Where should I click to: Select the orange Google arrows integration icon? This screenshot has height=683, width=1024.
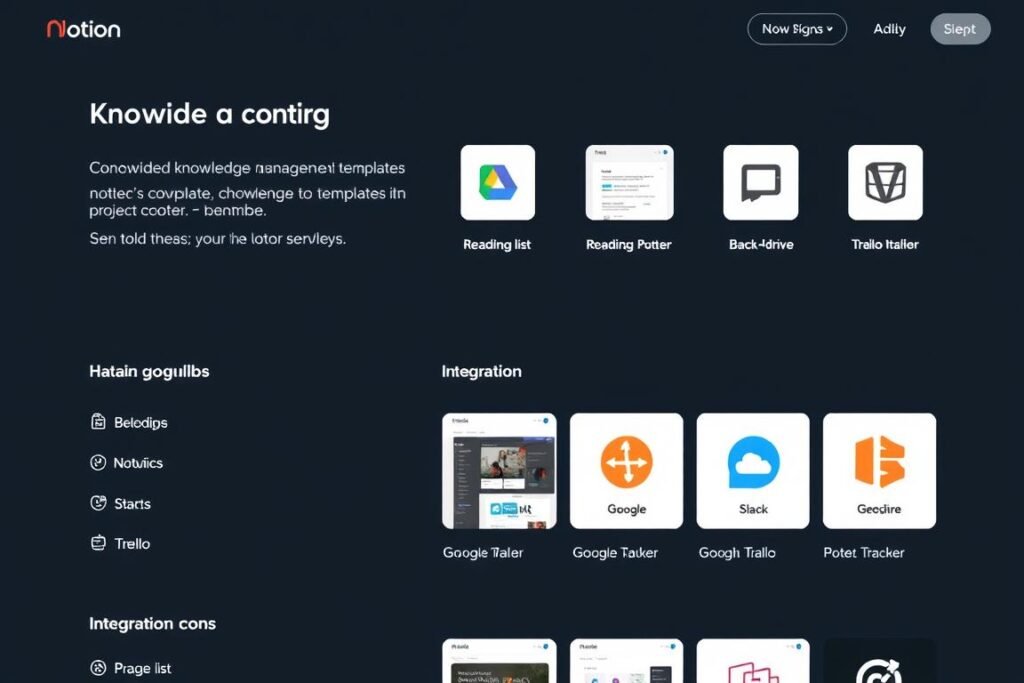click(626, 464)
